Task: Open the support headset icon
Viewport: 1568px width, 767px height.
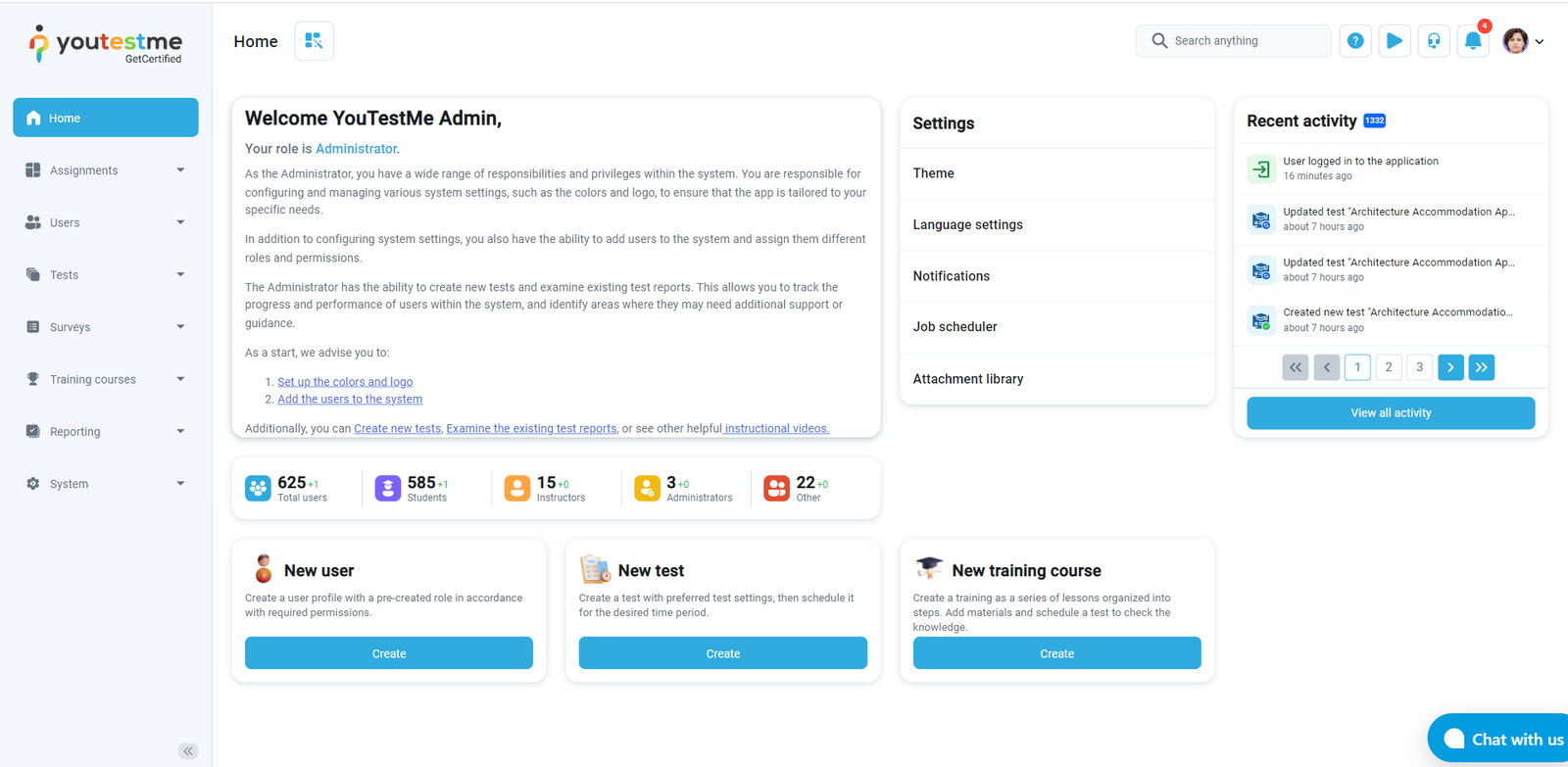Action: (x=1434, y=41)
